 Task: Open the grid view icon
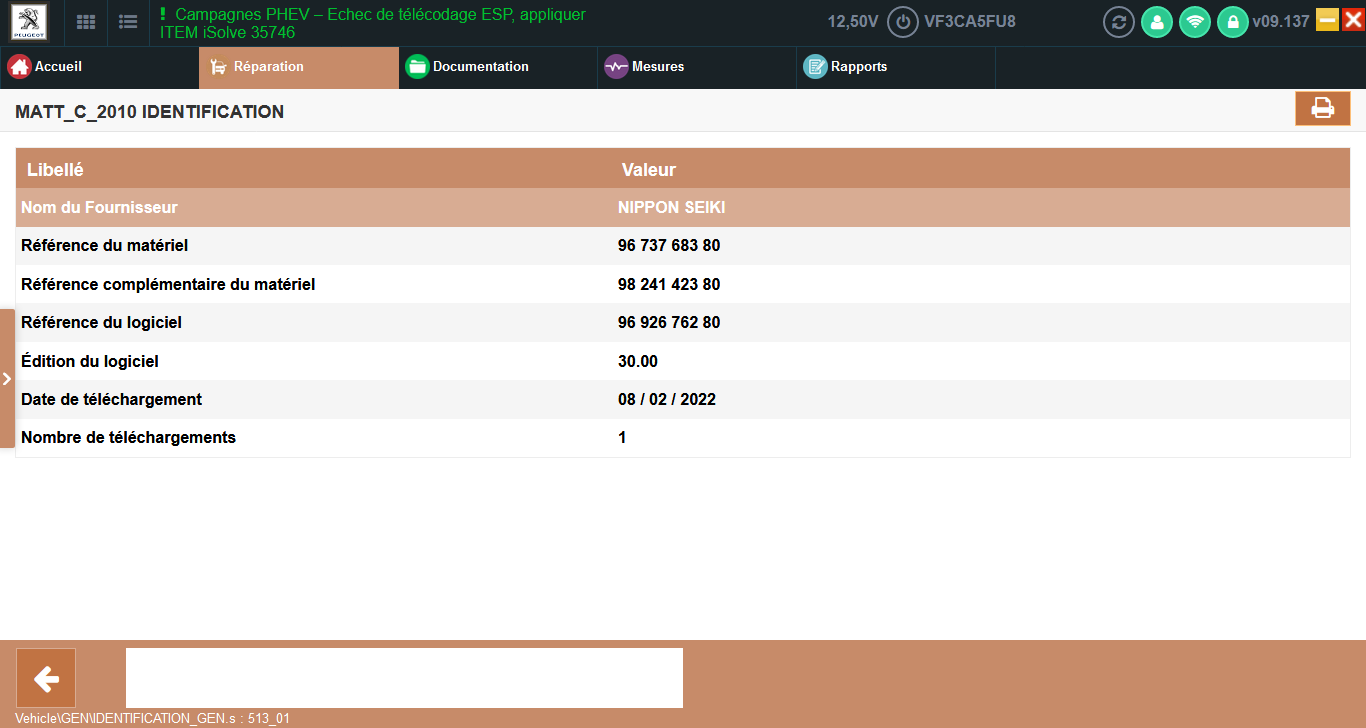pyautogui.click(x=87, y=22)
